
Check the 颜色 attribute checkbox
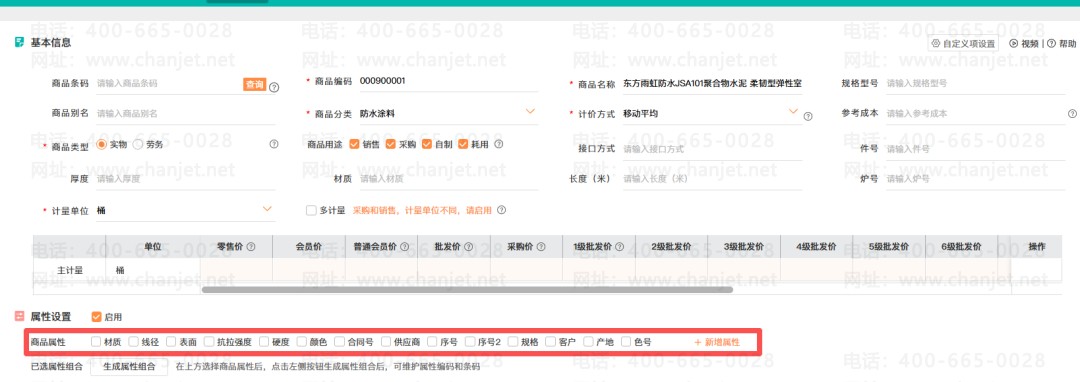(302, 341)
